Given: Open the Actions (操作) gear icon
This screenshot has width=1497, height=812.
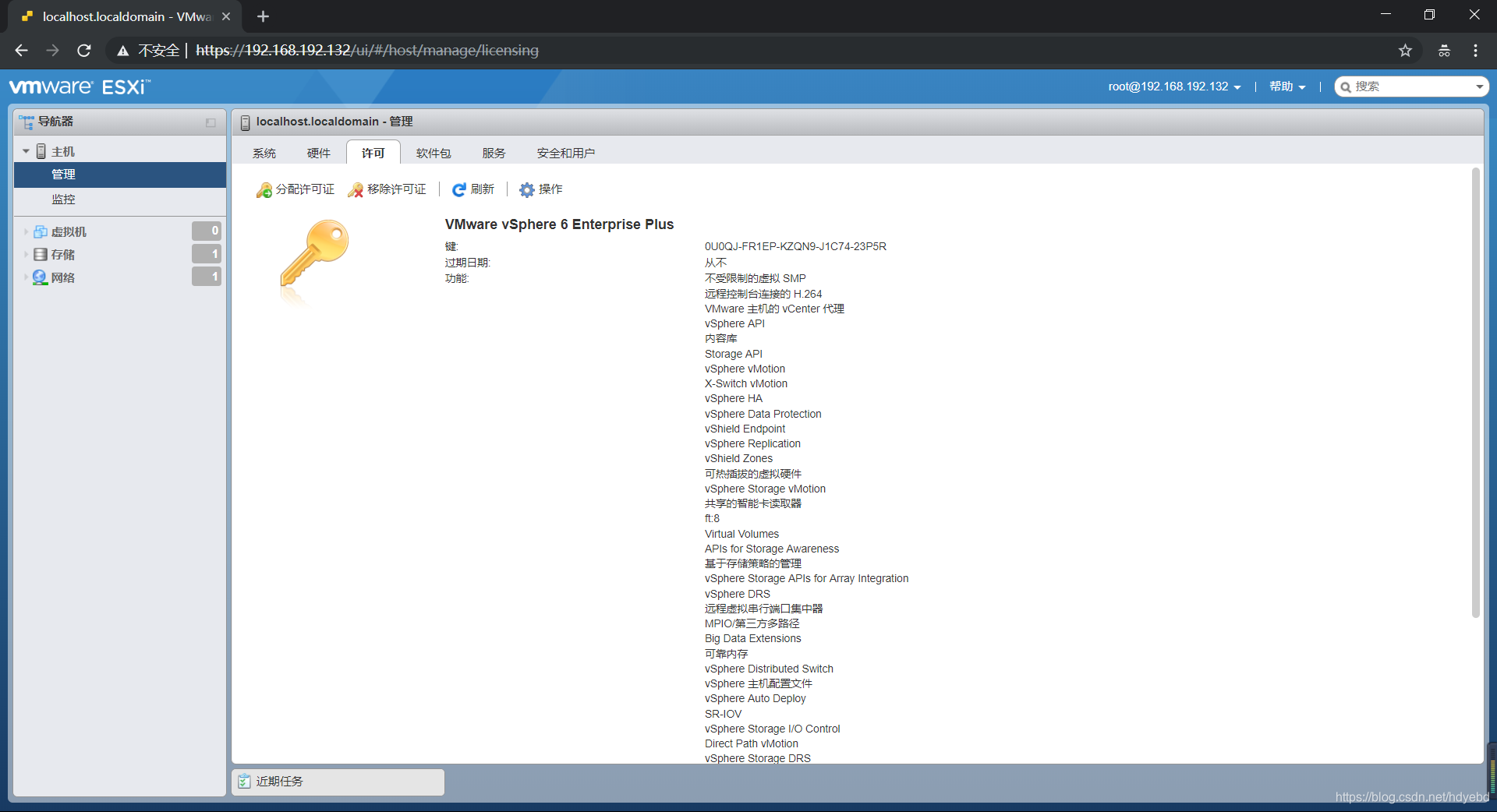Looking at the screenshot, I should tap(527, 190).
